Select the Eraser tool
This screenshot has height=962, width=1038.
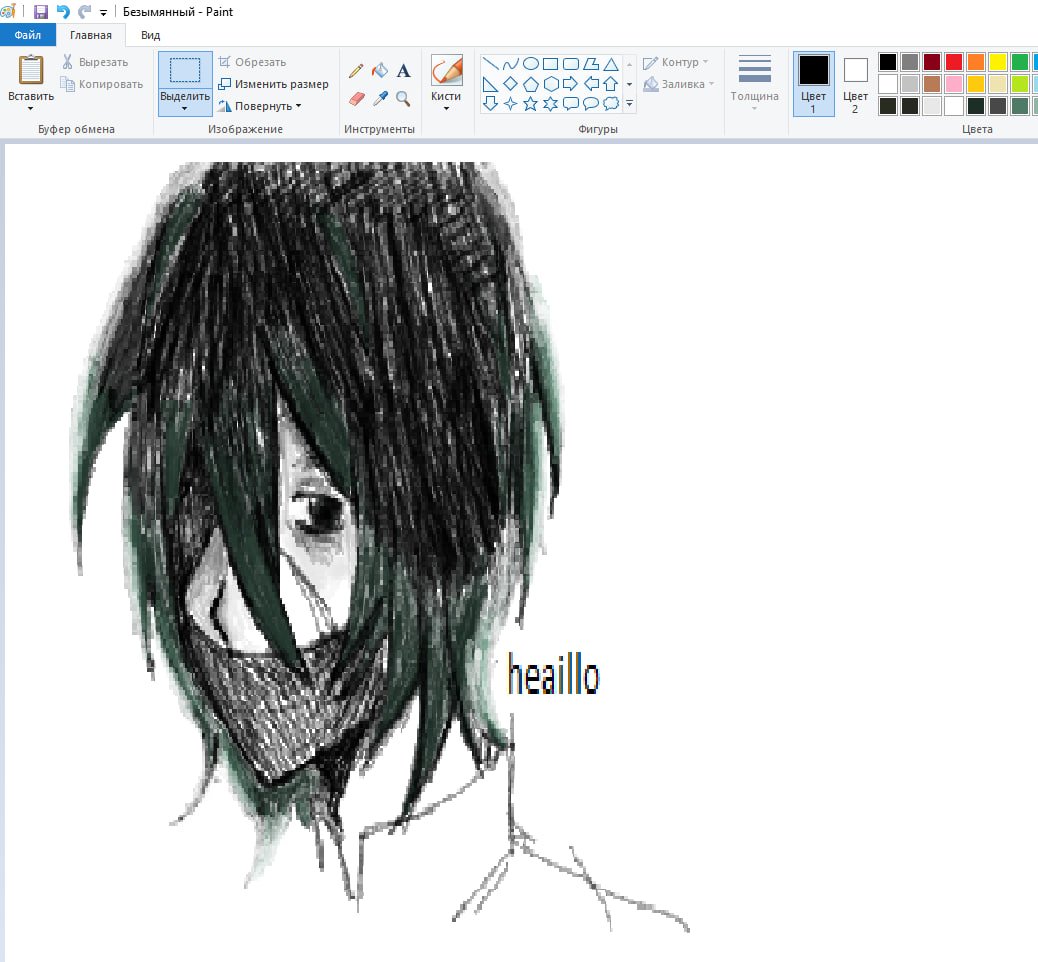click(356, 99)
